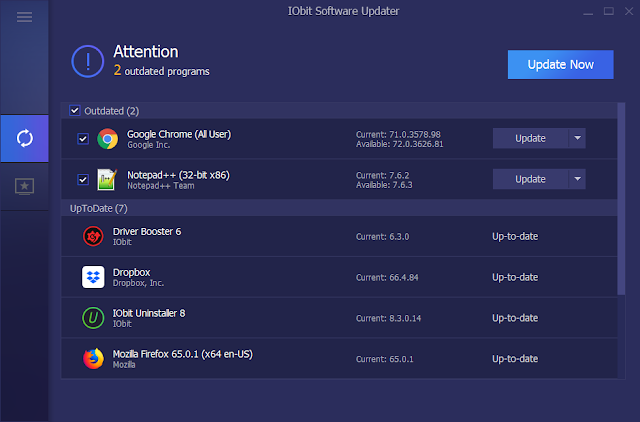Screen dimensions: 640x422
Task: Update Google Chrome (All User)
Action: coord(530,138)
